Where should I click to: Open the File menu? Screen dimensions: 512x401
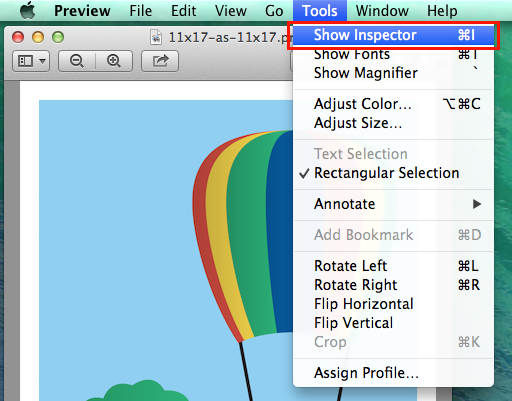(141, 11)
